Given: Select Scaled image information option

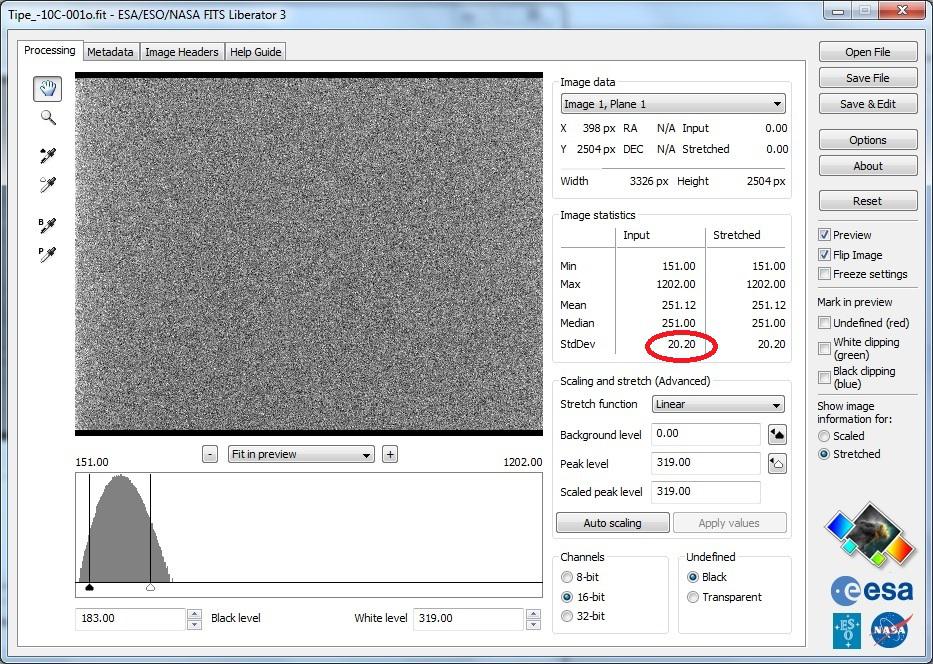Looking at the screenshot, I should pos(824,436).
